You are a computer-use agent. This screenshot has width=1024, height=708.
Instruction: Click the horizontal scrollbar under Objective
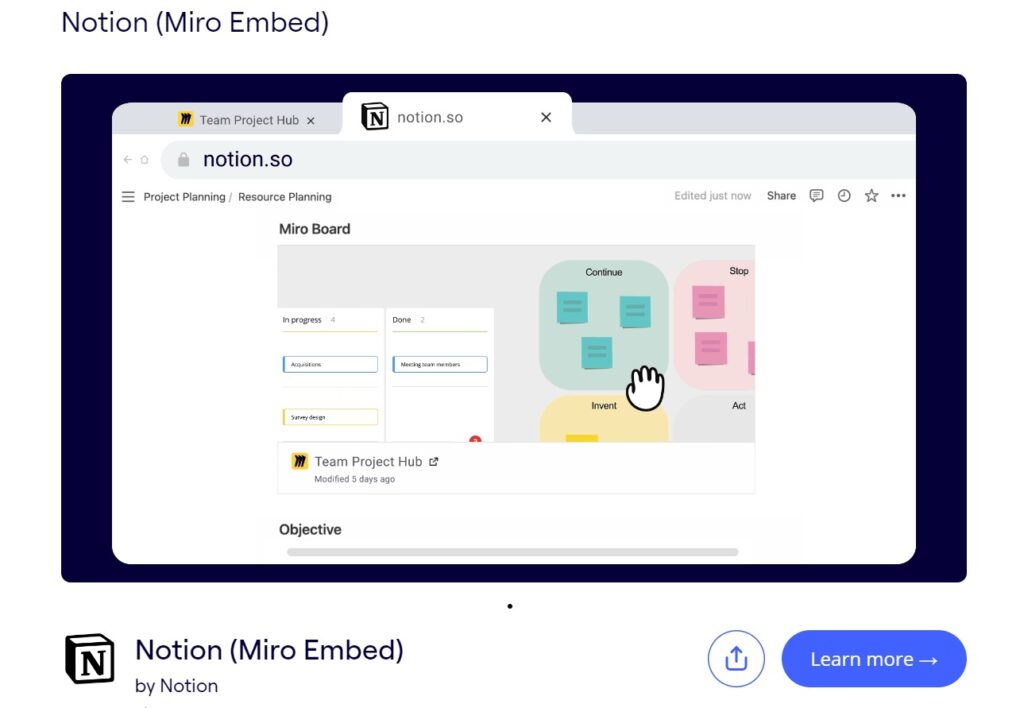click(513, 552)
